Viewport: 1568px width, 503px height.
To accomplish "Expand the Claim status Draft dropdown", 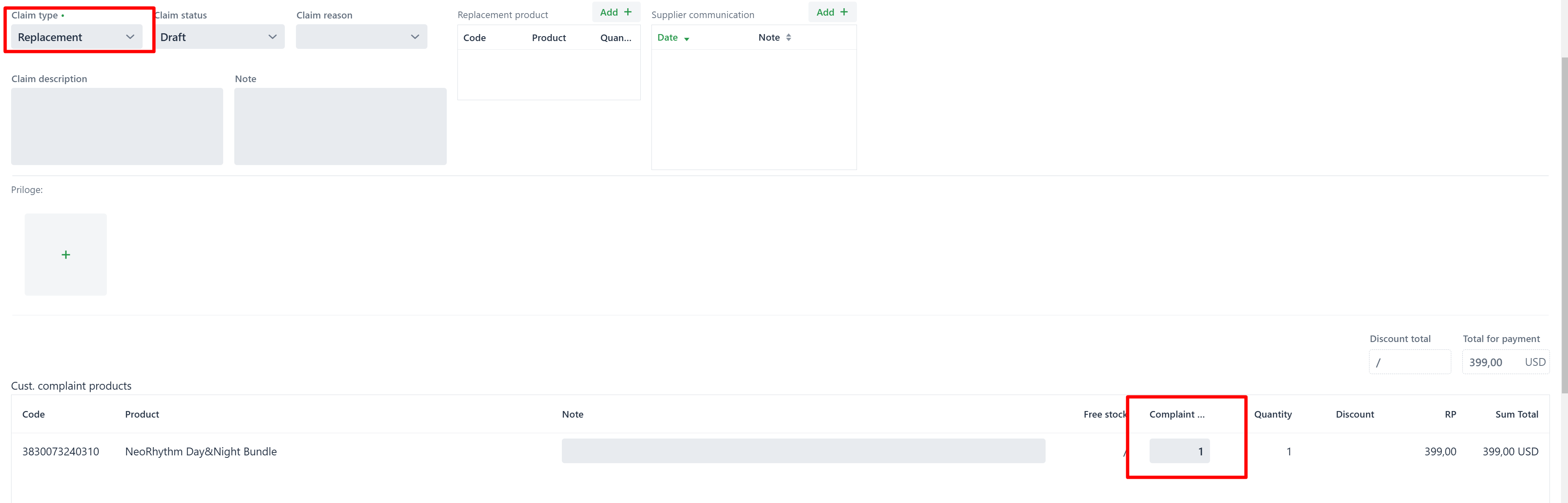I will pos(219,37).
